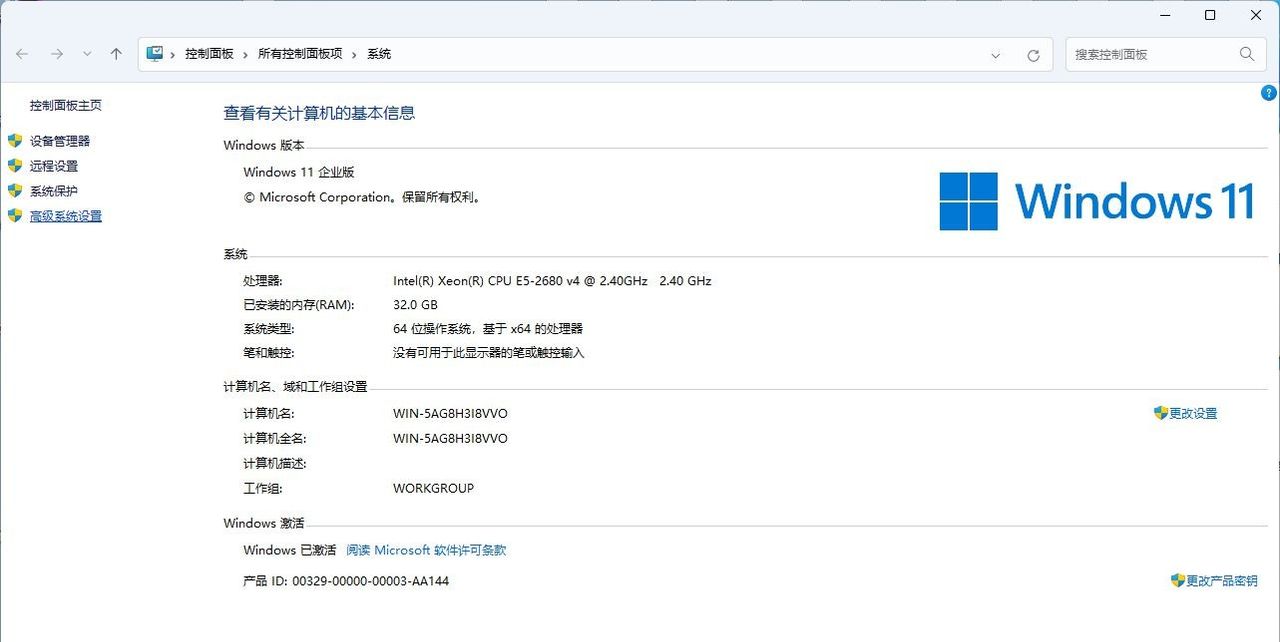Open 阅读 Microsoft 软件许可条款 link
The image size is (1280, 642).
[426, 550]
